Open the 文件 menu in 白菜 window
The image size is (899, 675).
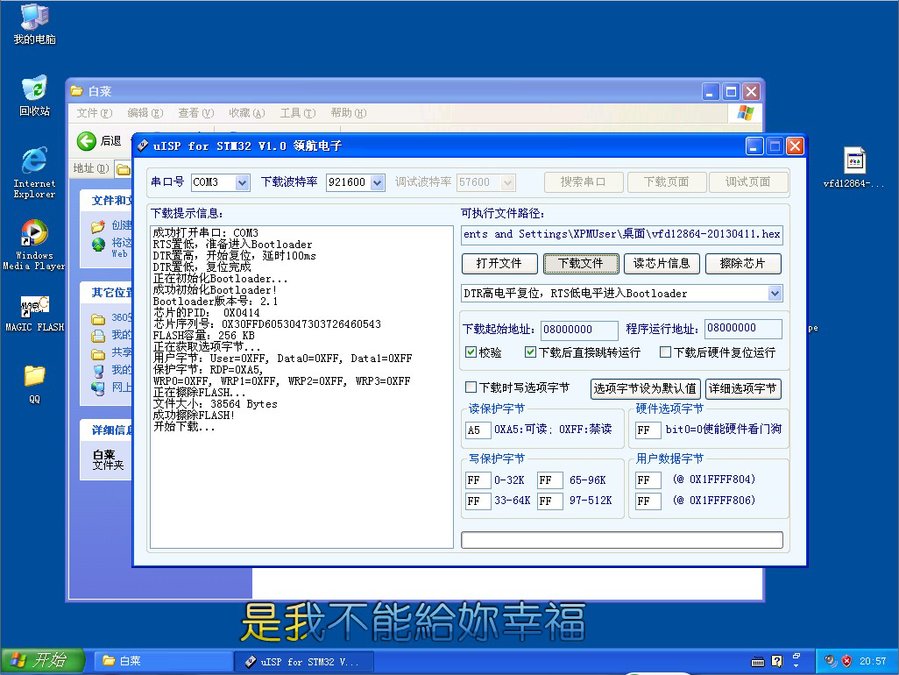coord(92,113)
